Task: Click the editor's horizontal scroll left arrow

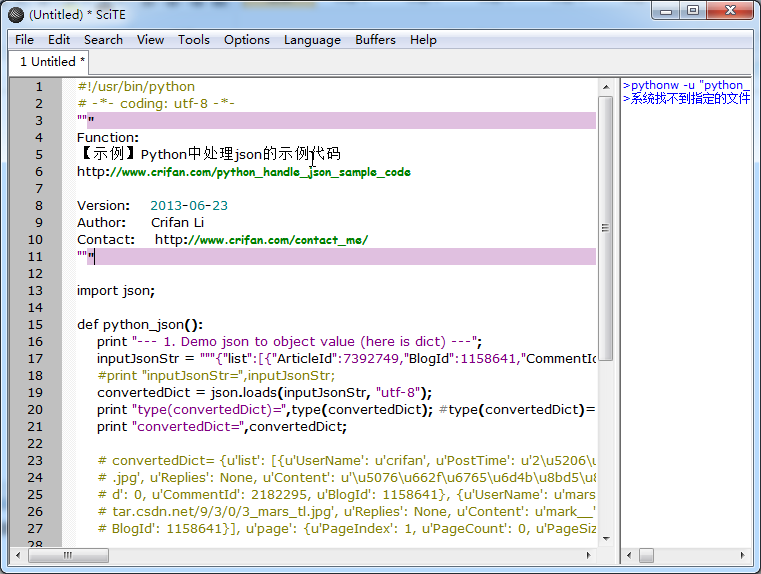Action: (x=19, y=554)
